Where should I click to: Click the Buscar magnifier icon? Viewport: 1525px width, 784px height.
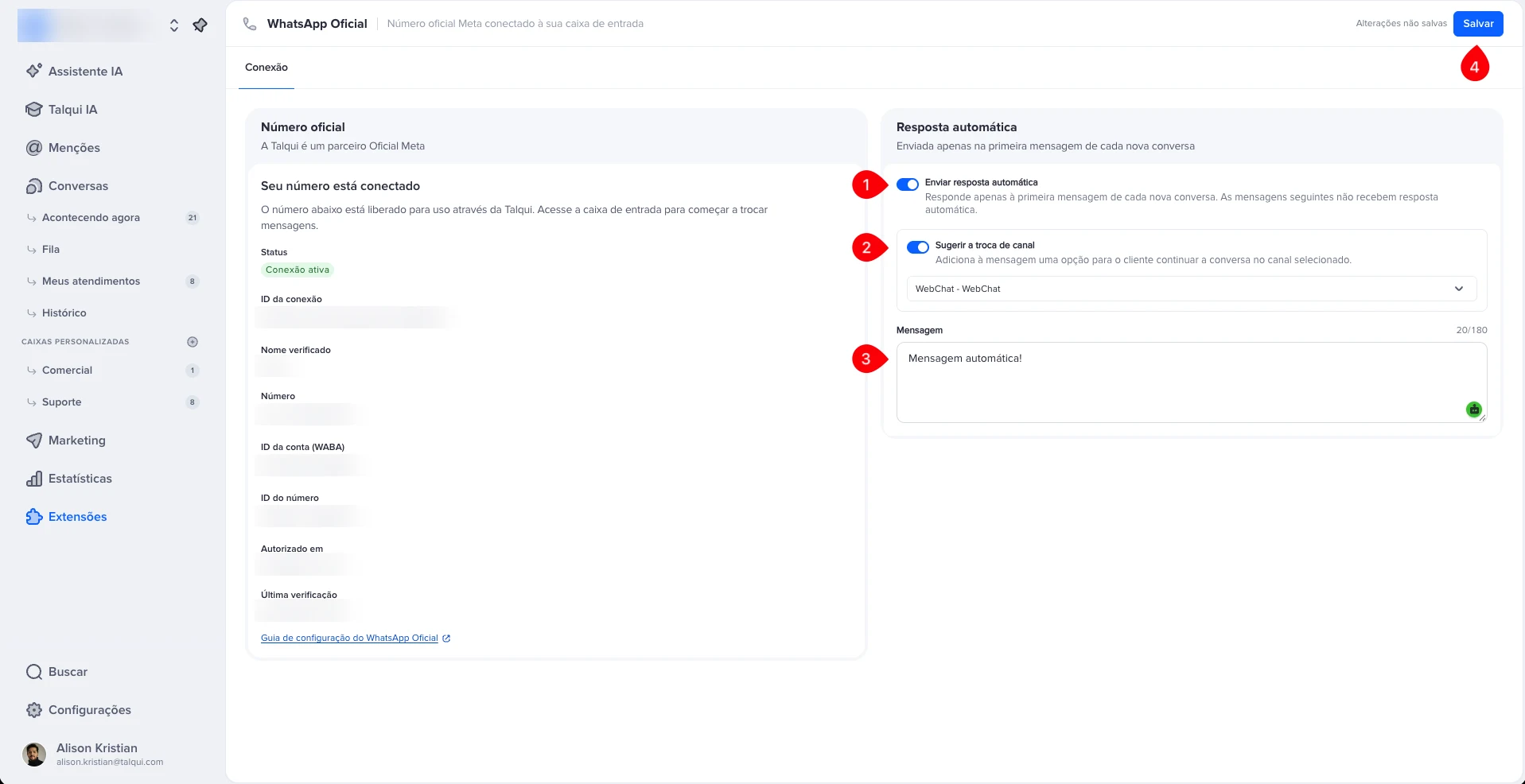point(33,672)
